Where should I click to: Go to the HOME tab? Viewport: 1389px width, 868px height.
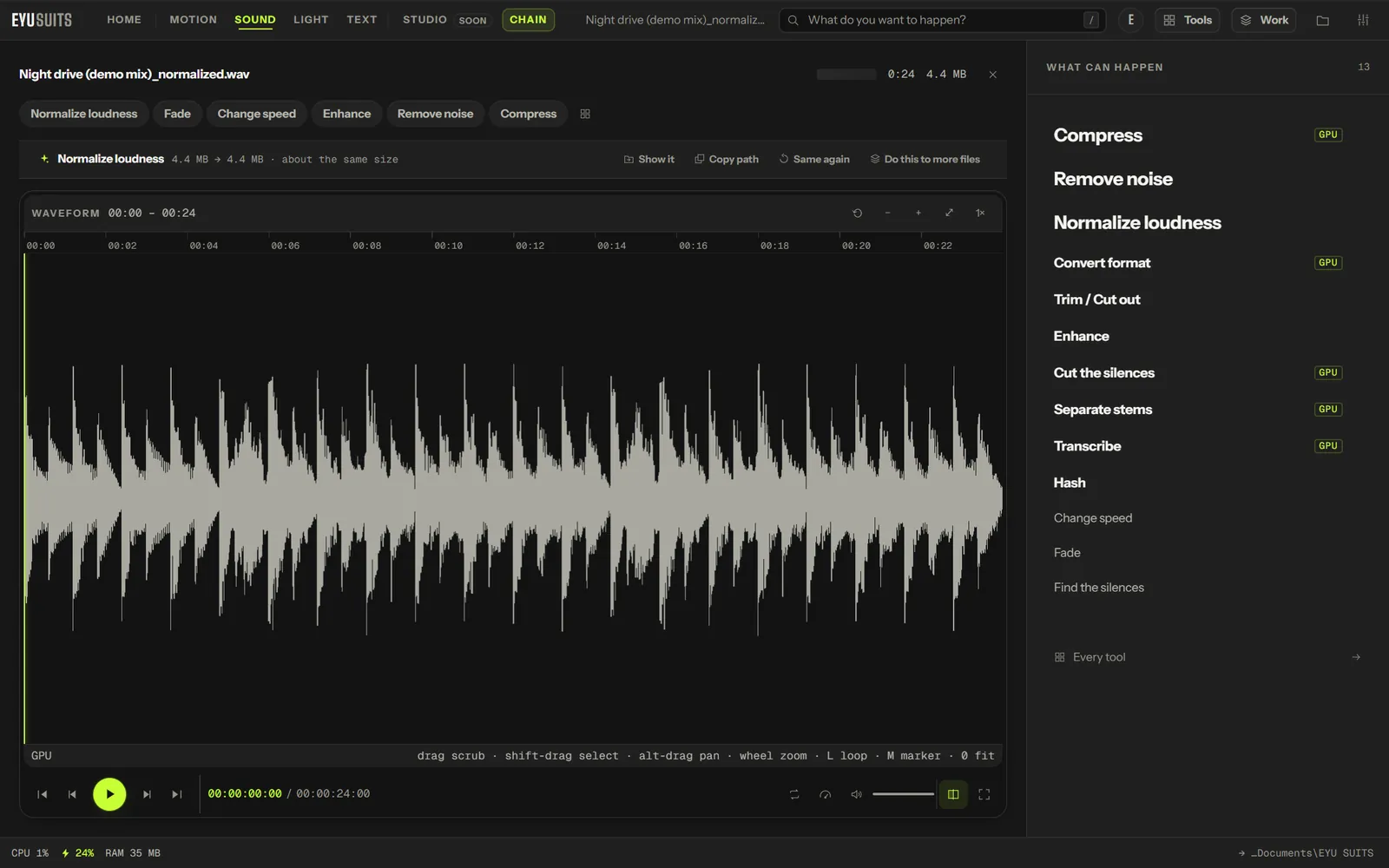pyautogui.click(x=124, y=19)
